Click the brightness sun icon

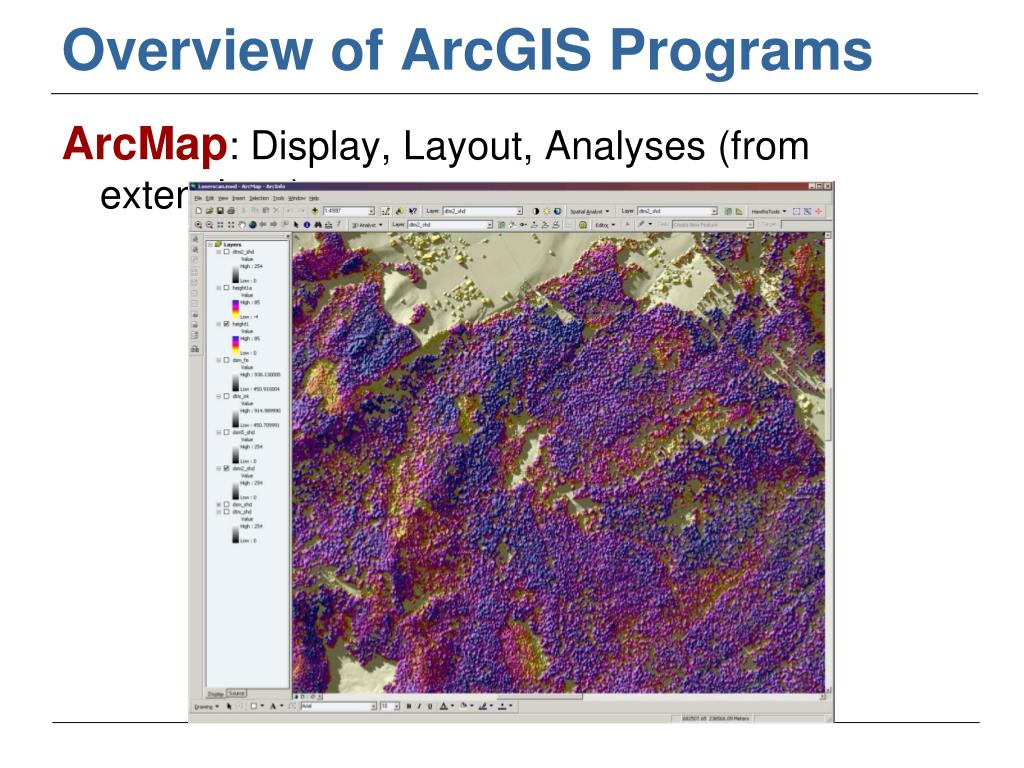[547, 211]
